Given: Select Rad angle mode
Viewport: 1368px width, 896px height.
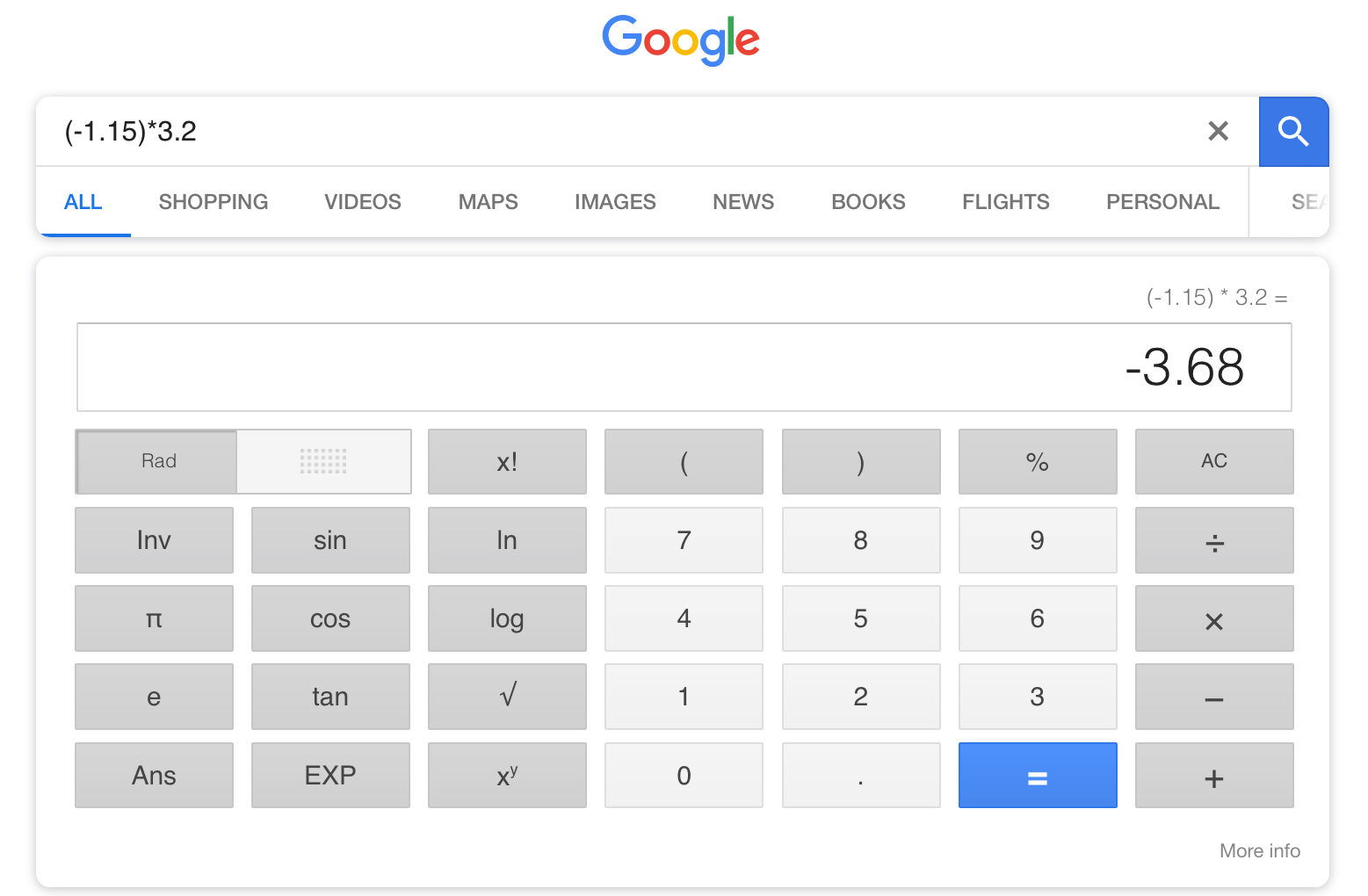Looking at the screenshot, I should [x=156, y=461].
